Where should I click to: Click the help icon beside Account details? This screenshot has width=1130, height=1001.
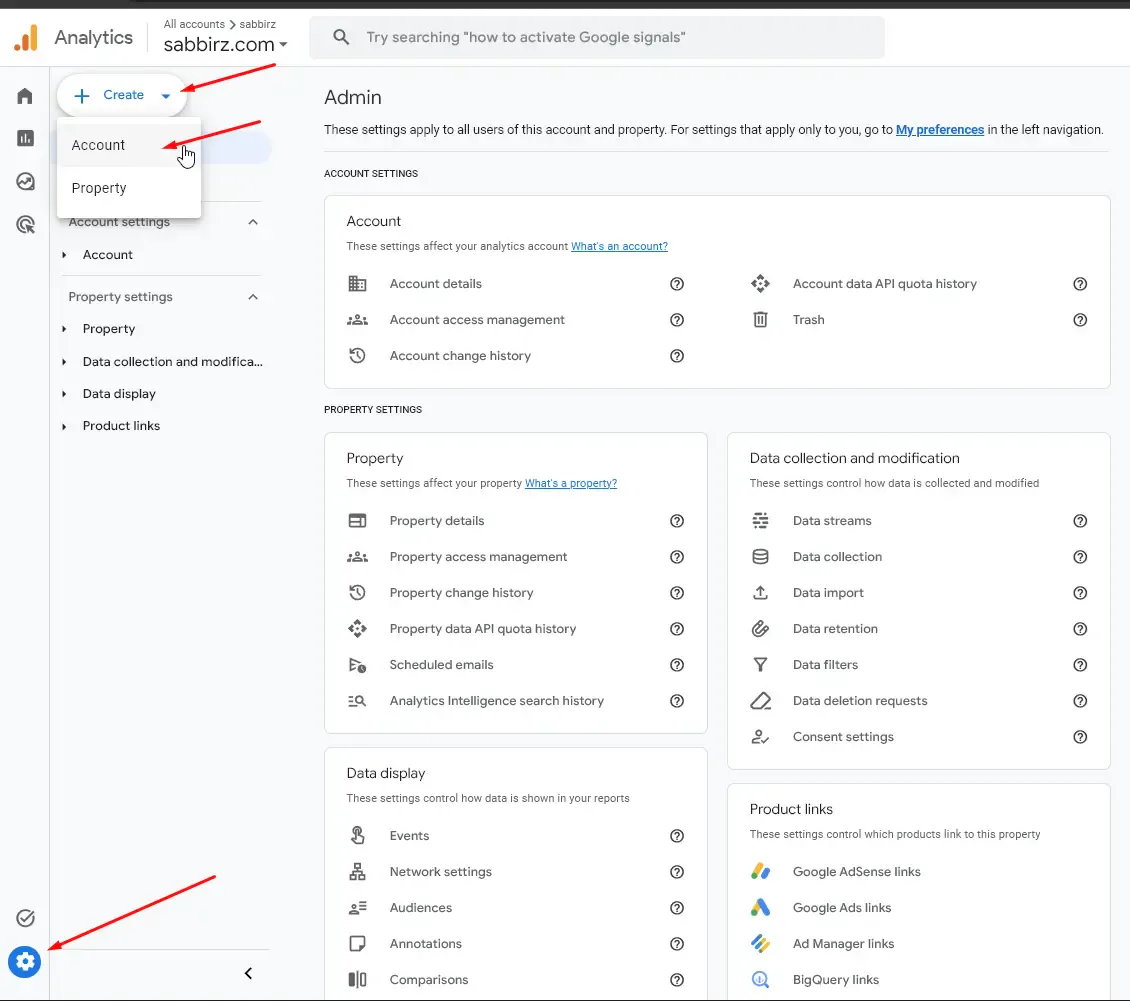[x=677, y=284]
